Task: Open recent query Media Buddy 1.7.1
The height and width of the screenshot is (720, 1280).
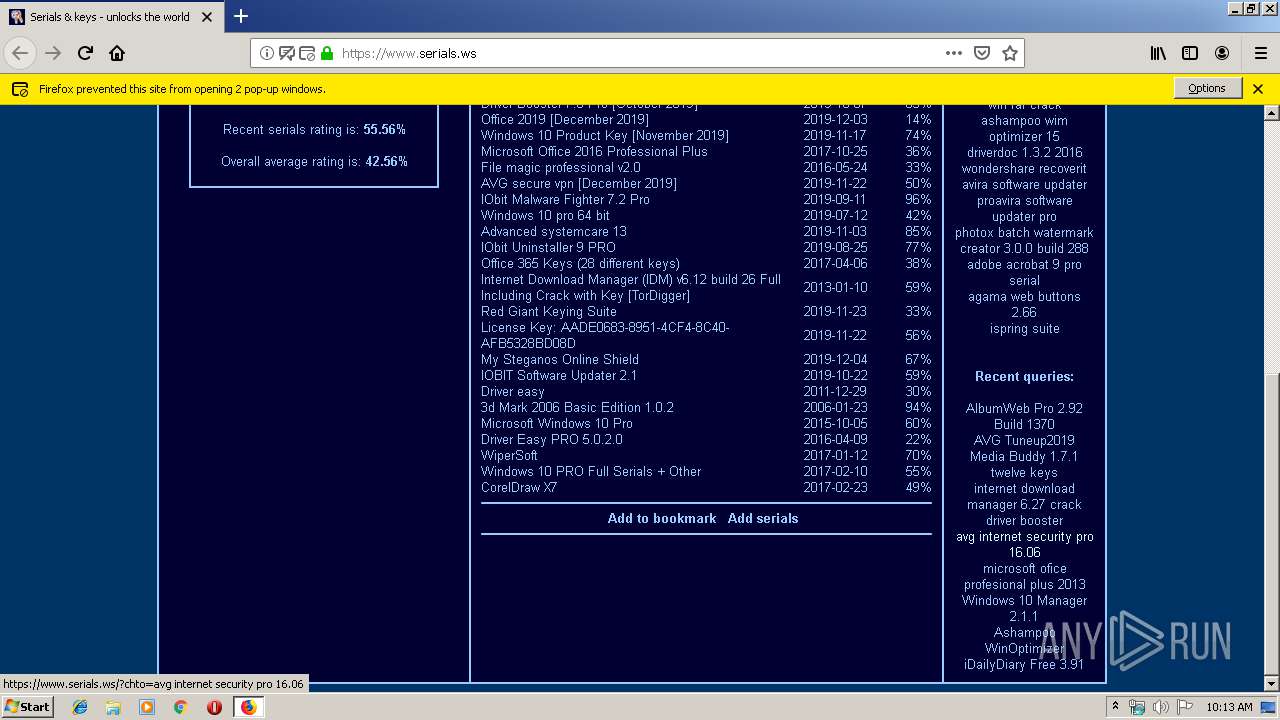Action: (1024, 456)
